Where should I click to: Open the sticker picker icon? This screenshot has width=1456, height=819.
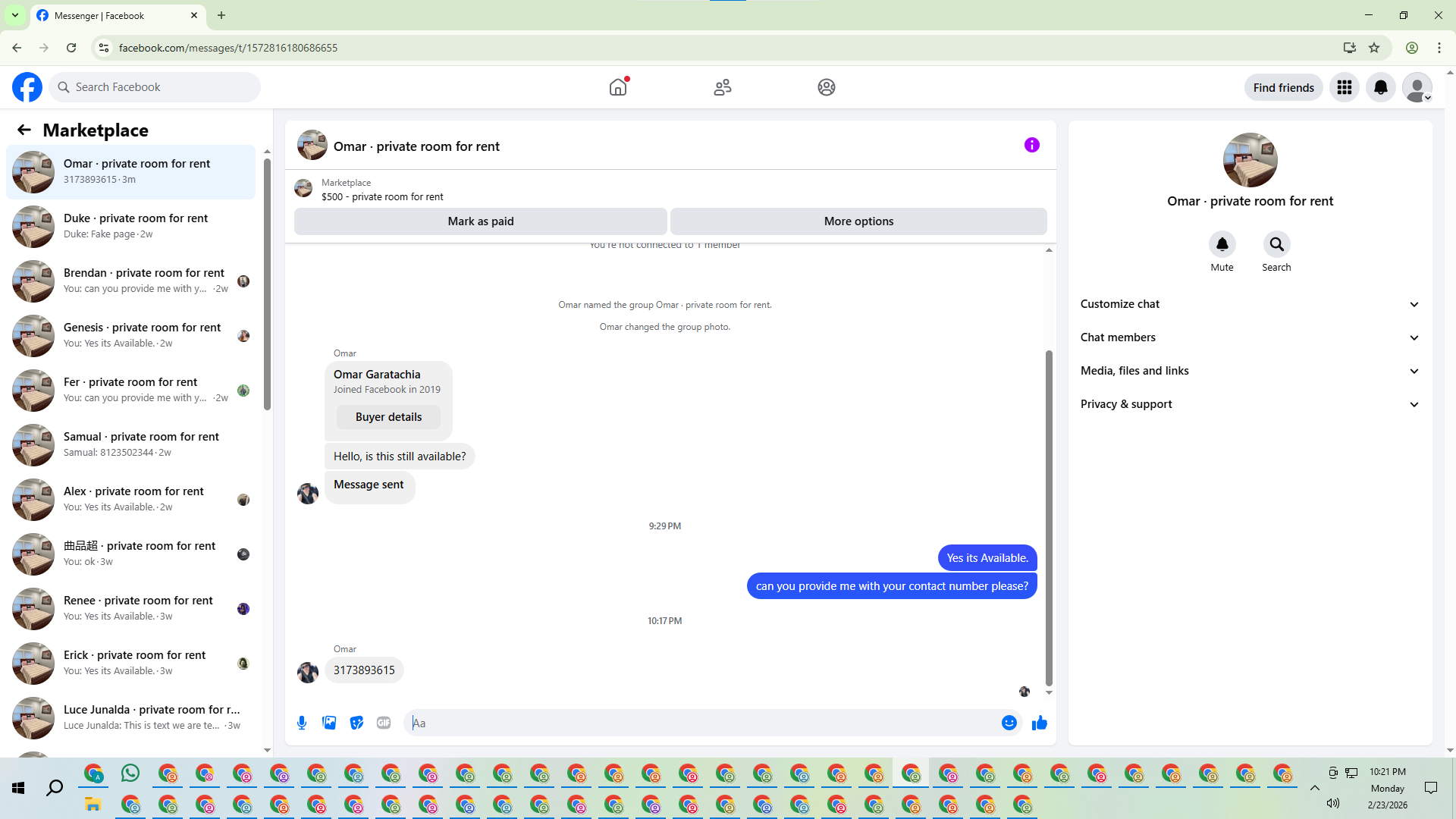[356, 723]
